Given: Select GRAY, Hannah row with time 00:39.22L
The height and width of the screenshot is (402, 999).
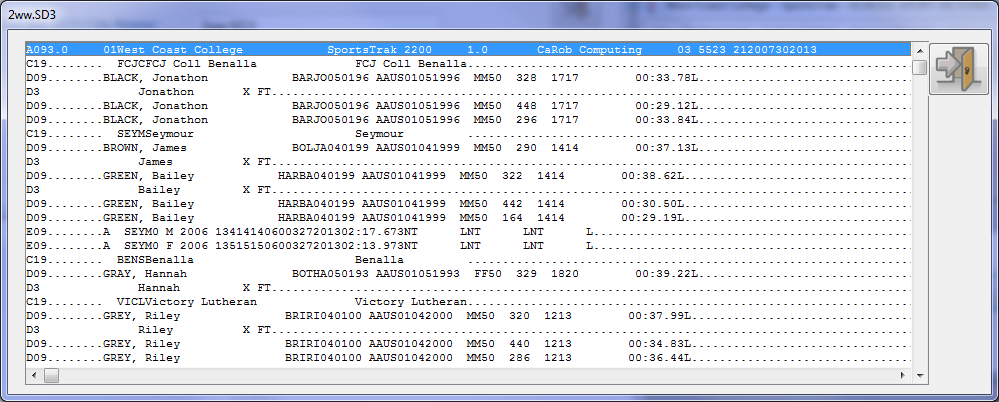Looking at the screenshot, I should coord(468,274).
